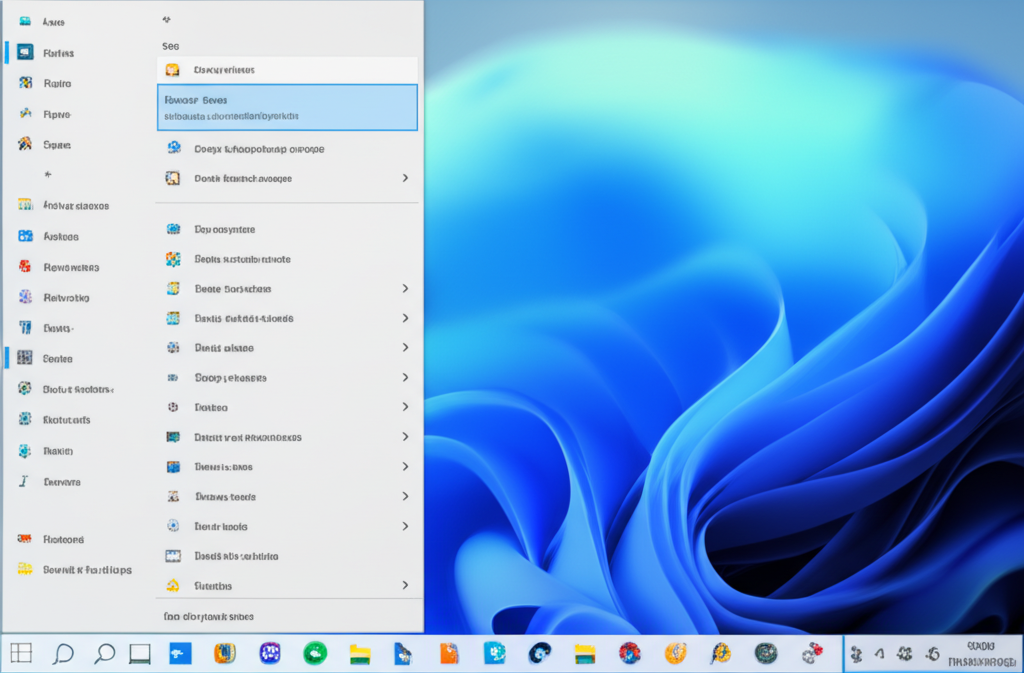Screen dimensions: 1024x673
Task: Expand the arrow on the Sutetbis row
Action: point(405,585)
